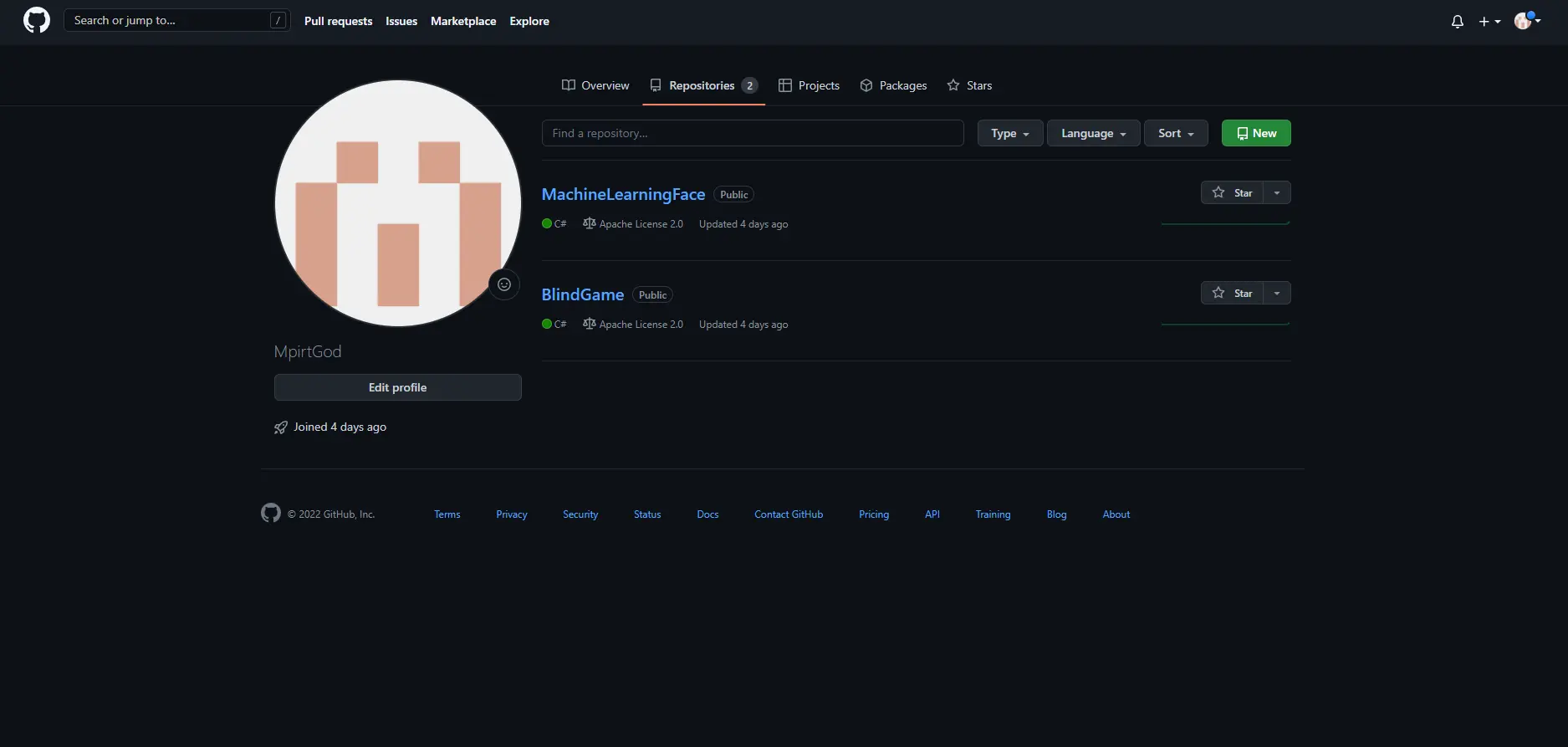Screen dimensions: 1568x747
Task: Open the API footer link
Action: pyautogui.click(x=932, y=514)
